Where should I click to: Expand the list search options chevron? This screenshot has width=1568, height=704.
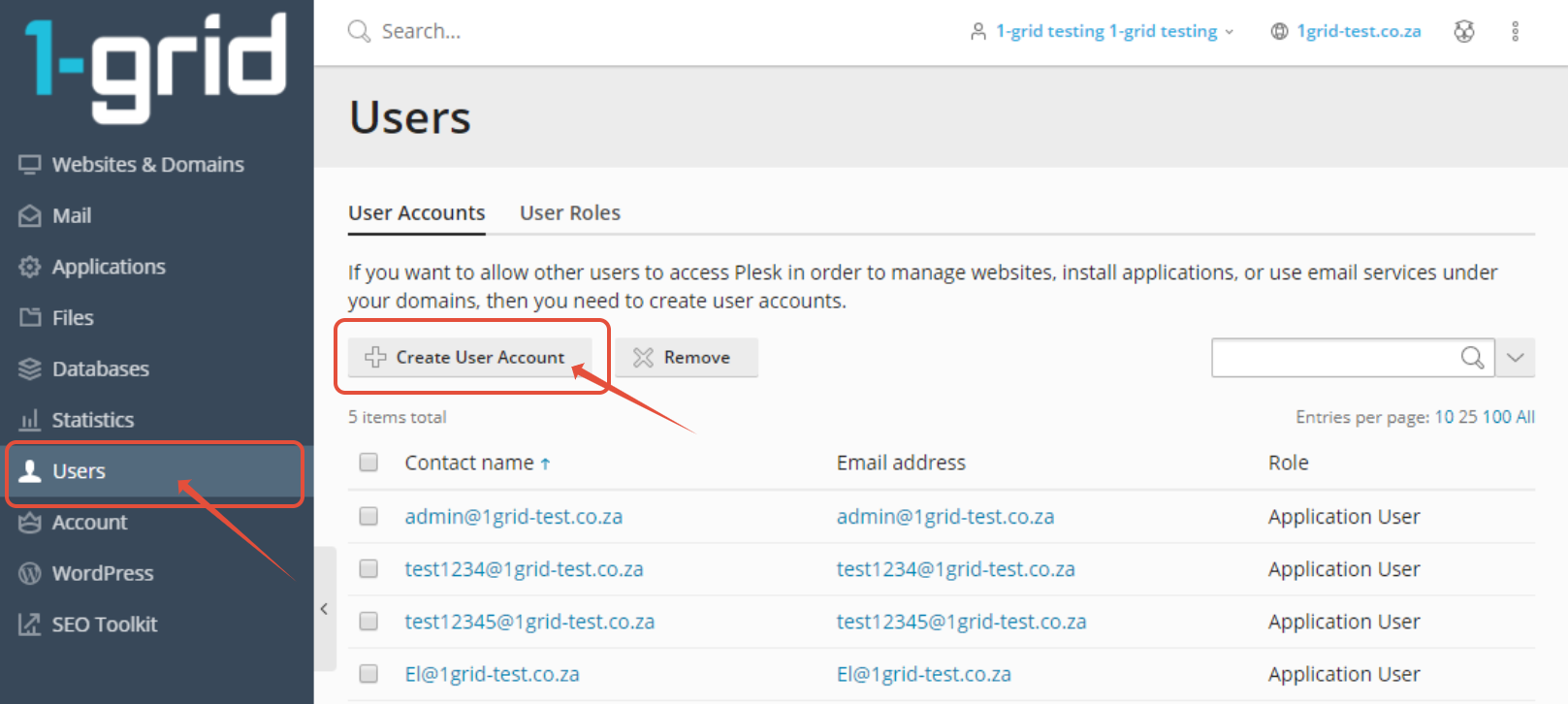tap(1516, 358)
